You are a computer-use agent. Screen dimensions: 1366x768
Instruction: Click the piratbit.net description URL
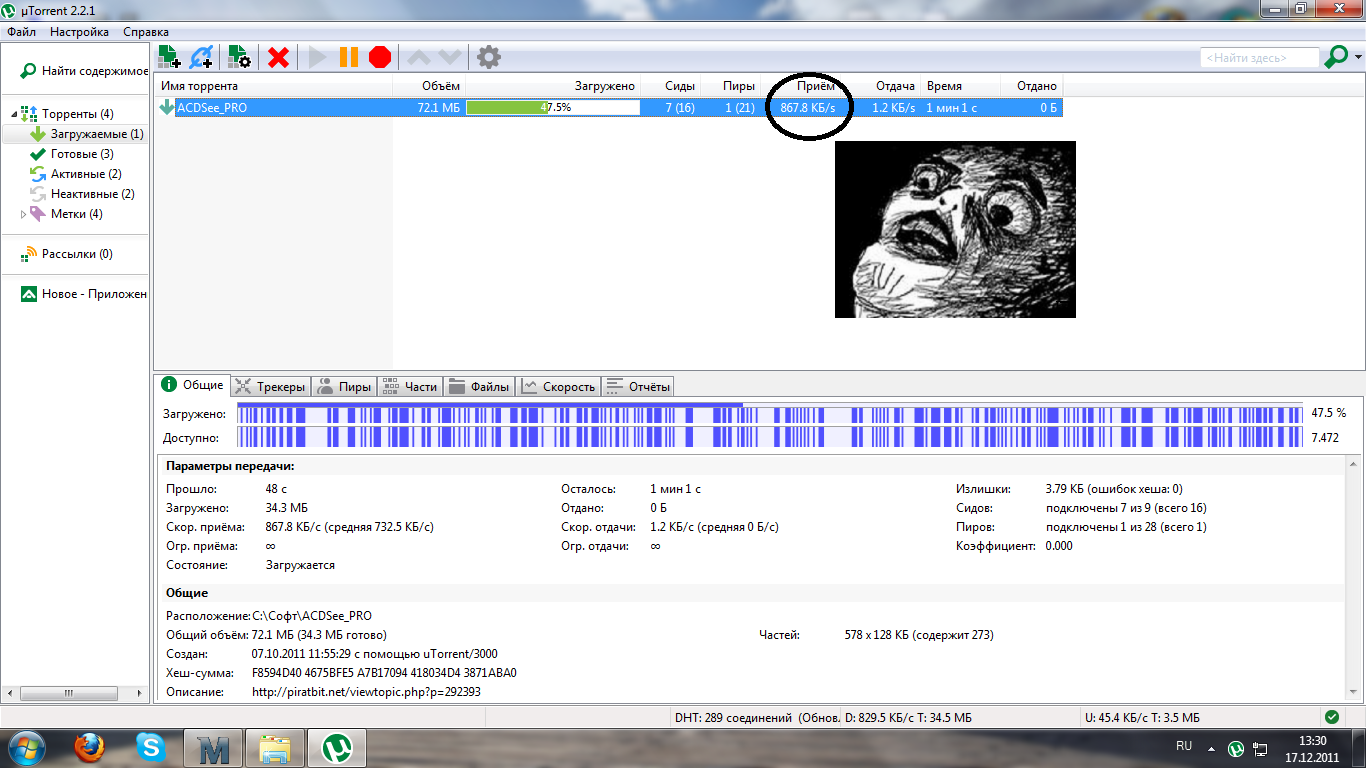tap(366, 691)
